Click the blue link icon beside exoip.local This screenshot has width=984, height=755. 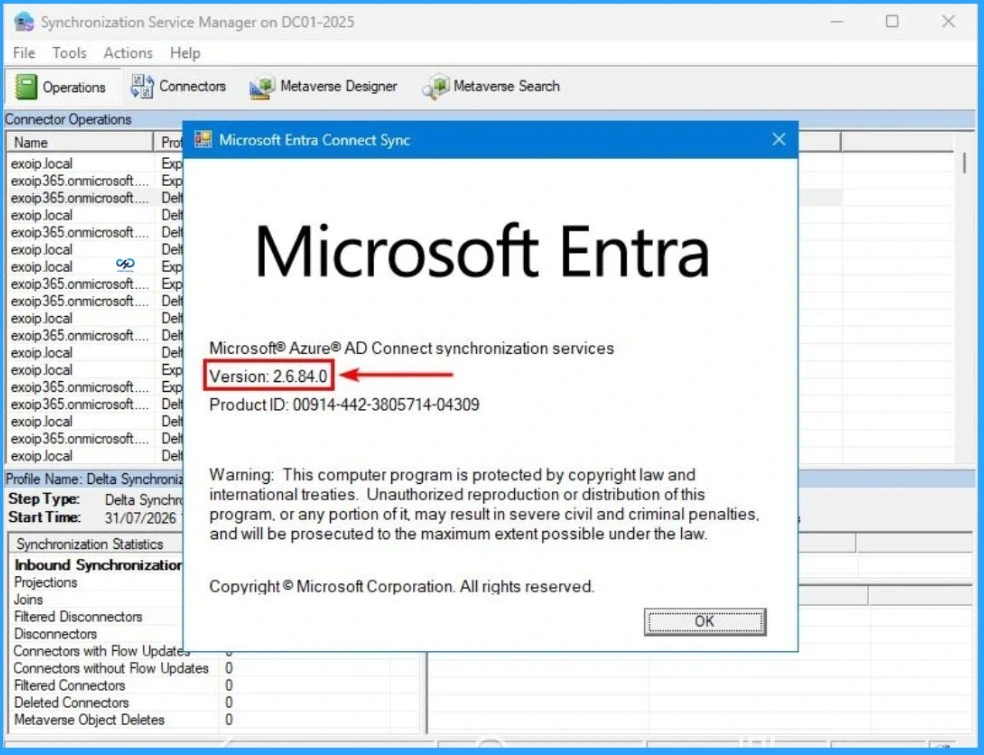click(126, 265)
